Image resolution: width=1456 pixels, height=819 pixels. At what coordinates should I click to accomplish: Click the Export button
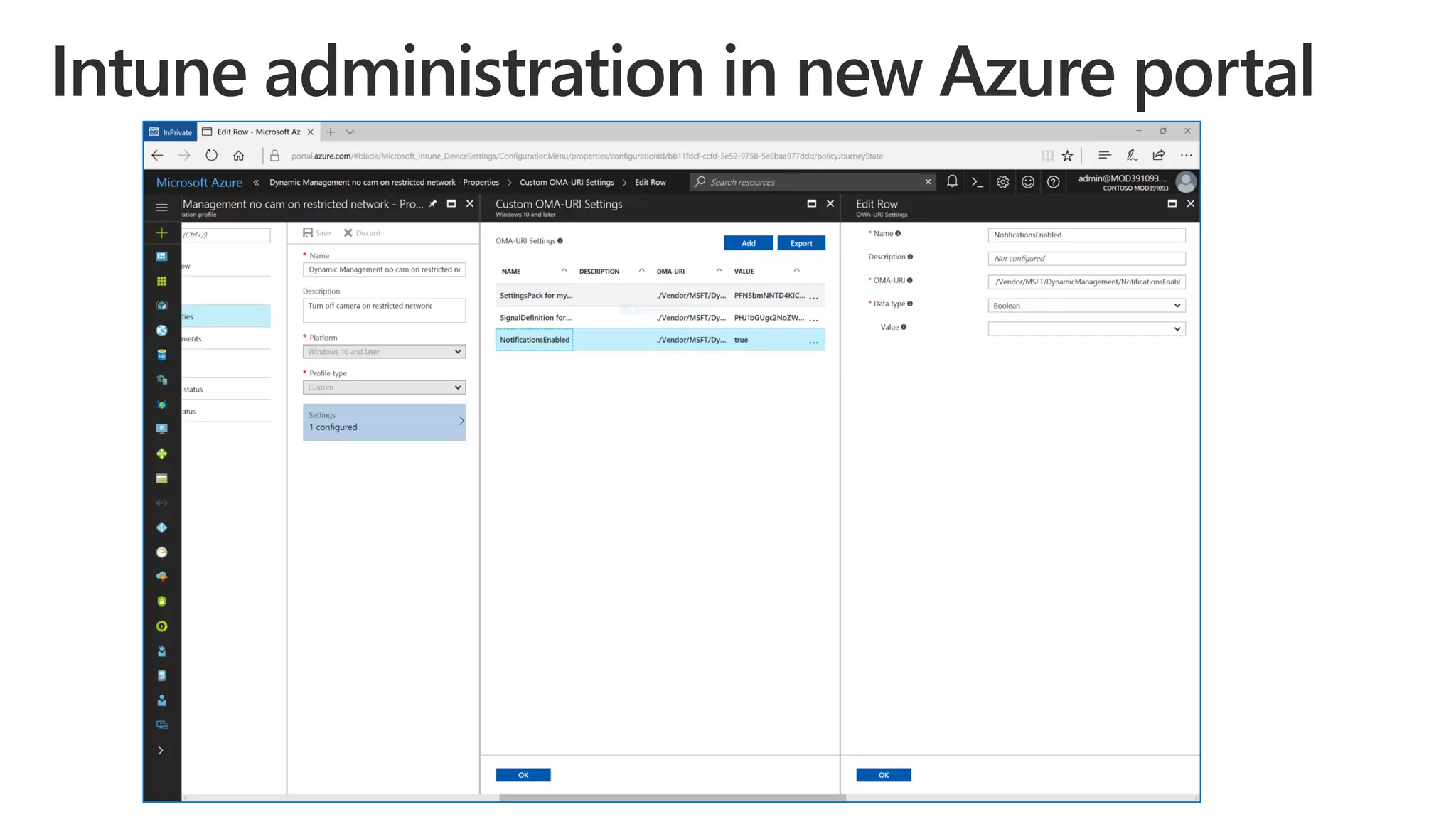coord(801,243)
